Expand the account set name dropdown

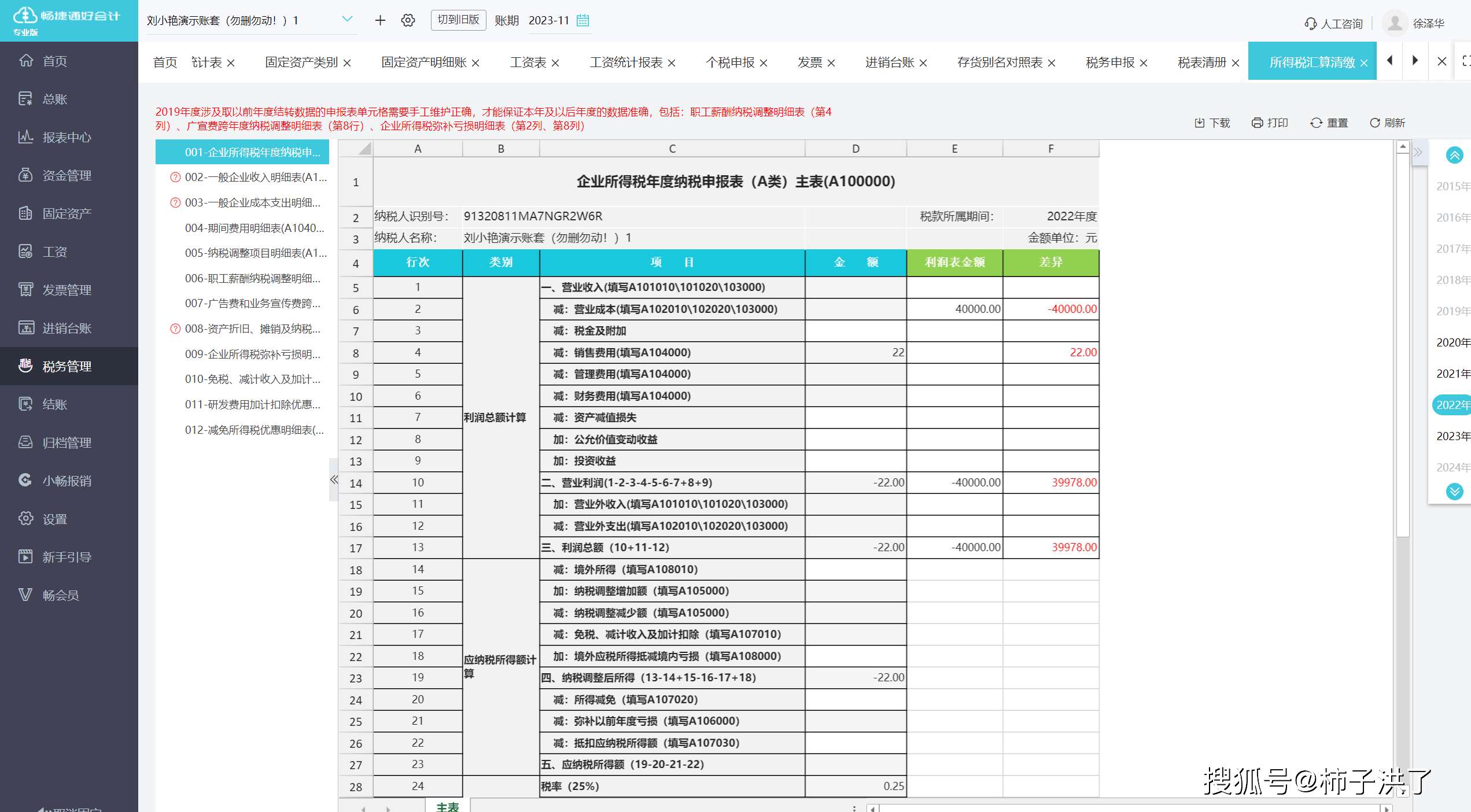click(347, 19)
